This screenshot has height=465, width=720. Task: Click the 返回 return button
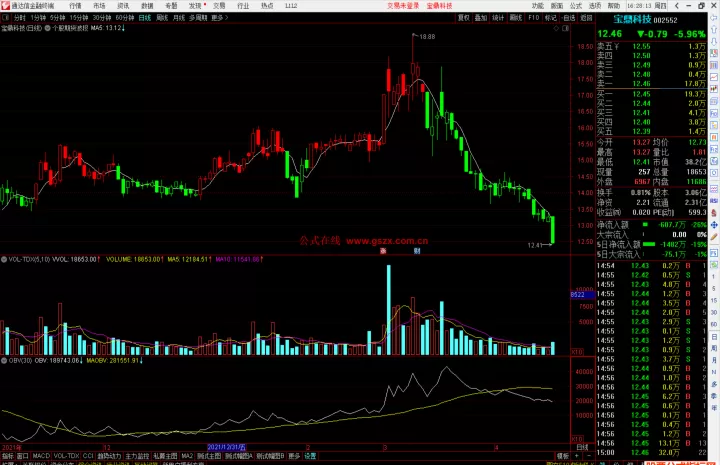click(586, 17)
